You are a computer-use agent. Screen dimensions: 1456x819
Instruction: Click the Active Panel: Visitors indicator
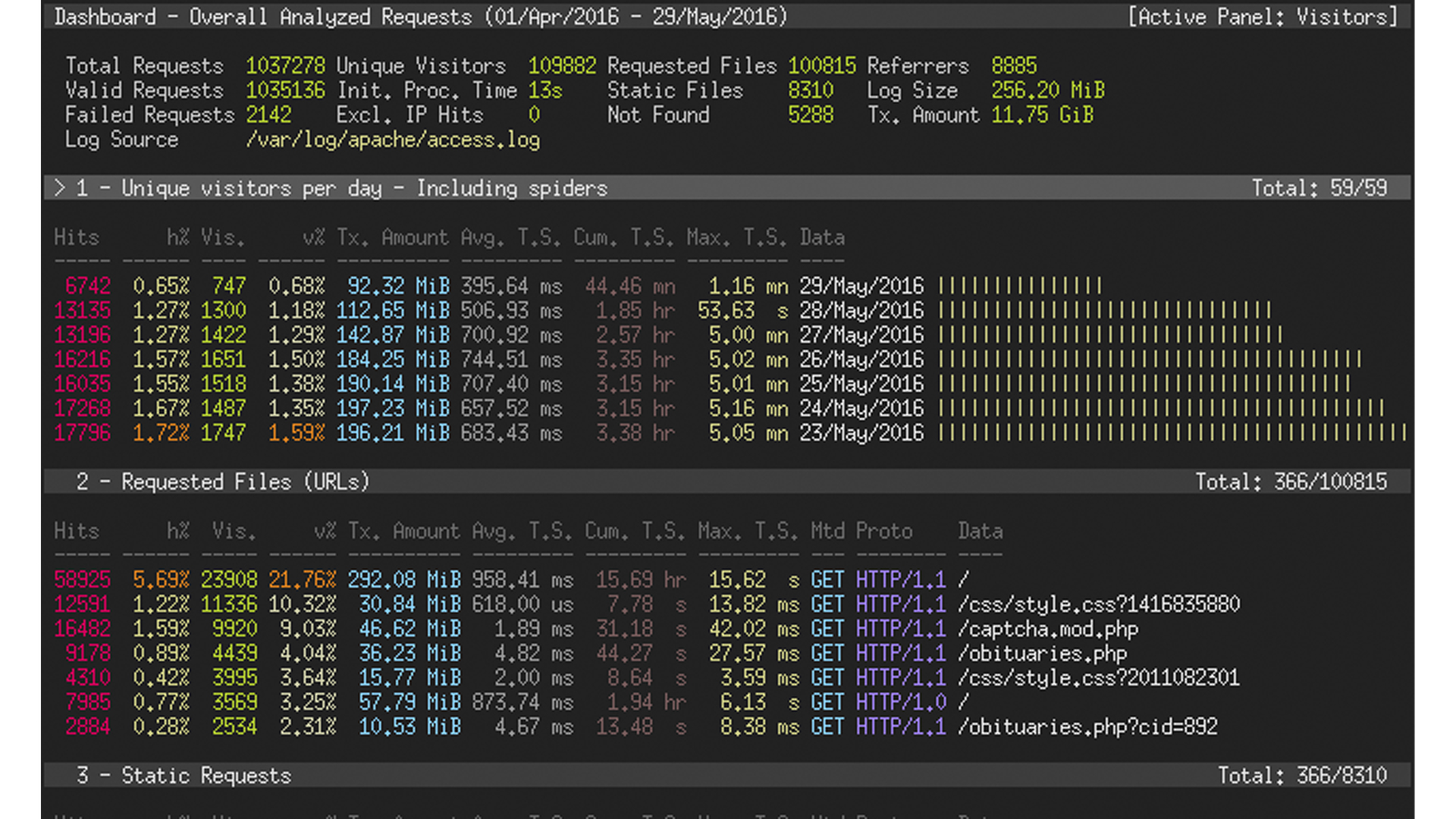coord(1263,17)
